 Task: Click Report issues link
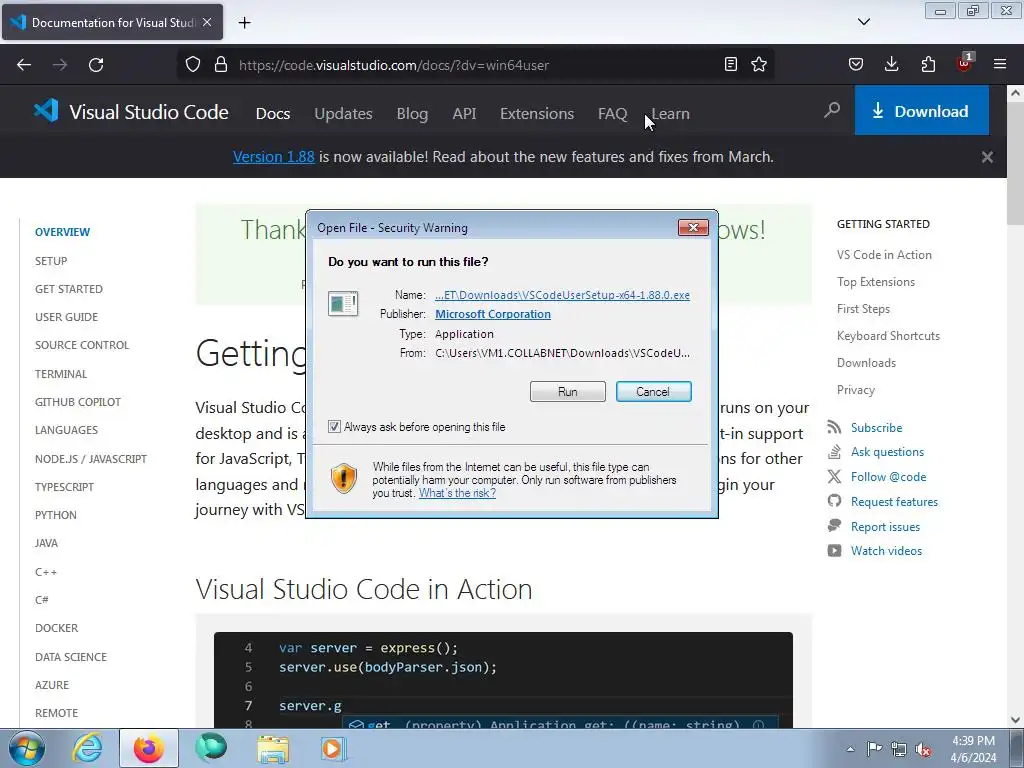tap(885, 526)
